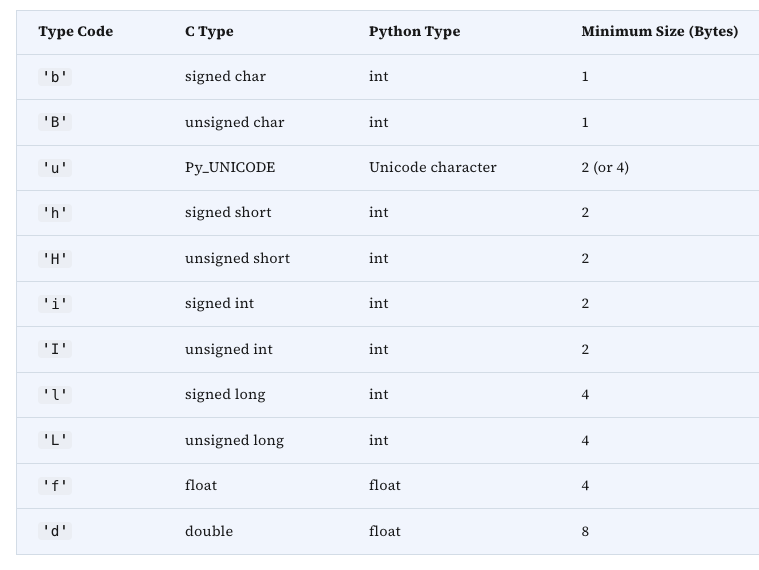Click the 'H' type code badge
The width and height of the screenshot is (759, 570).
point(55,259)
